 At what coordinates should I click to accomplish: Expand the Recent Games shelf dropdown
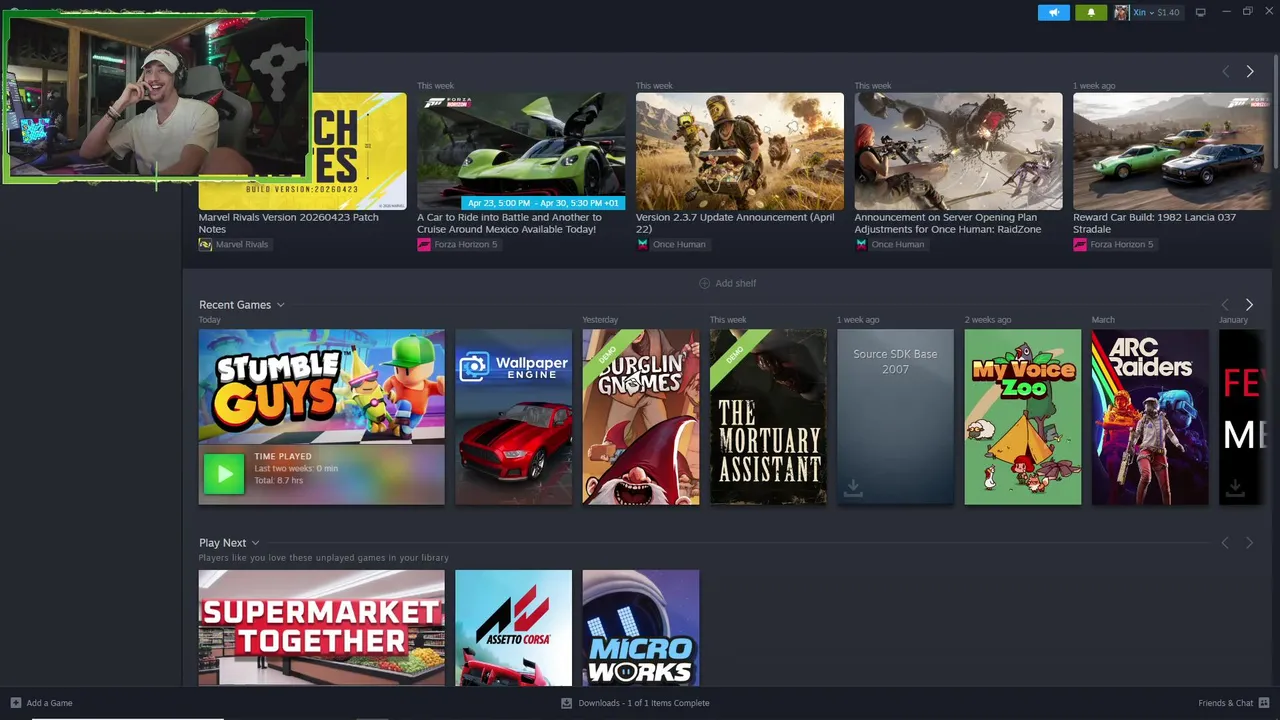(x=280, y=305)
